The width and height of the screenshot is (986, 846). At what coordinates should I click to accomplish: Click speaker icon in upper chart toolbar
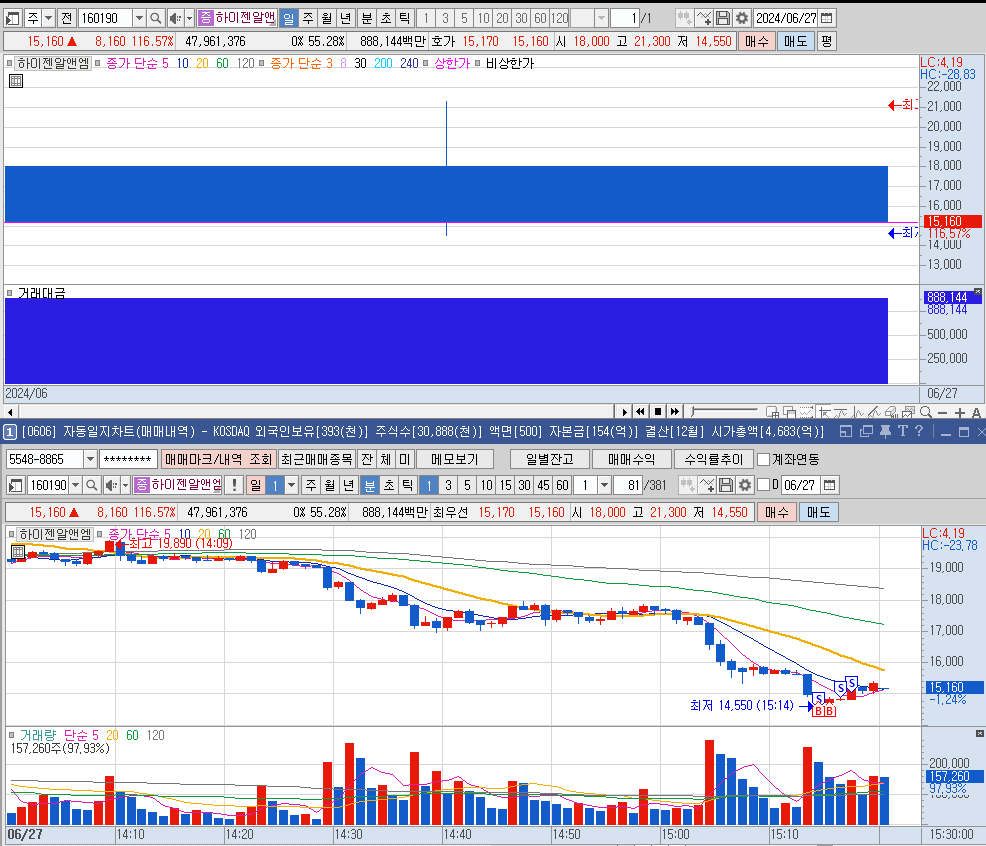click(x=175, y=18)
